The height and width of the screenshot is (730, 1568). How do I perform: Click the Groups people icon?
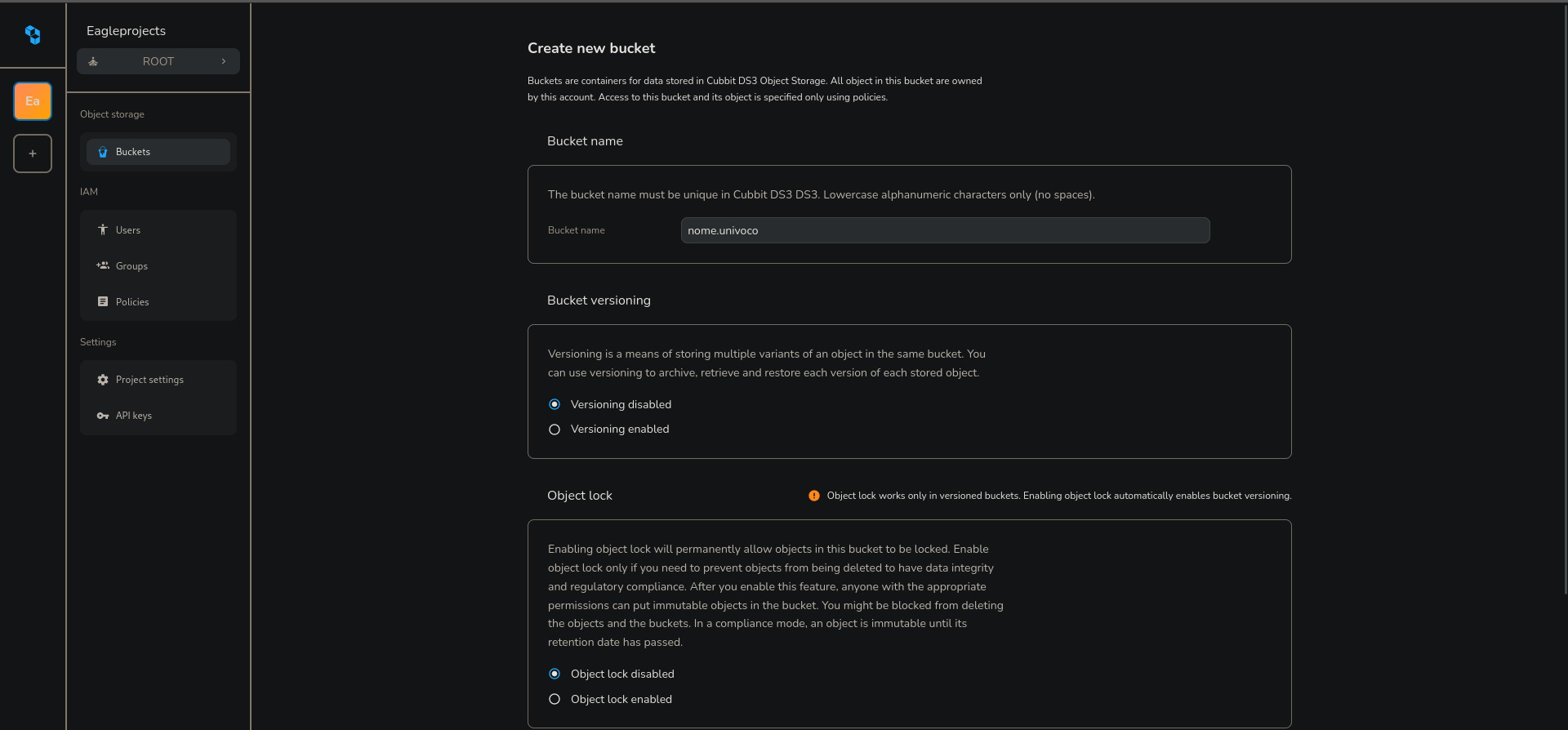click(103, 265)
